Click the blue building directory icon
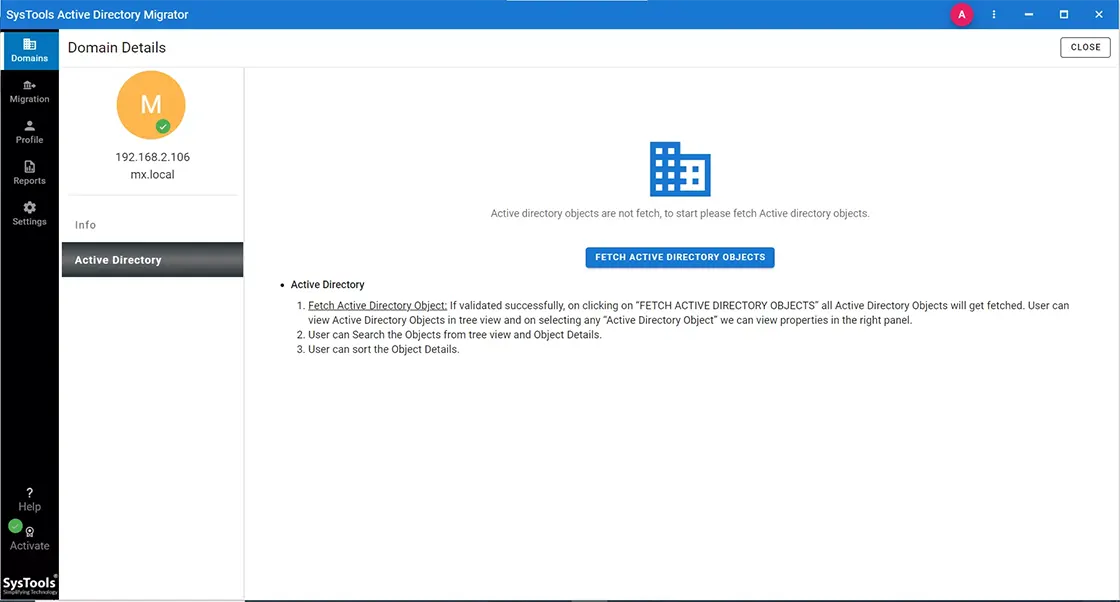This screenshot has height=602, width=1120. [680, 169]
